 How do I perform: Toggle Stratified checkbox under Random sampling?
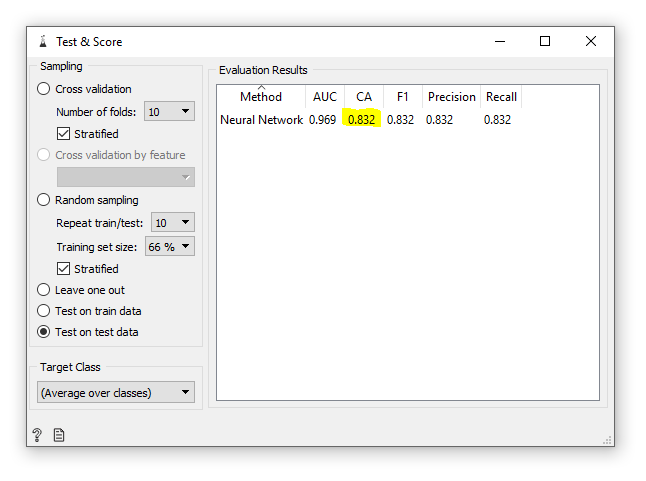64,269
